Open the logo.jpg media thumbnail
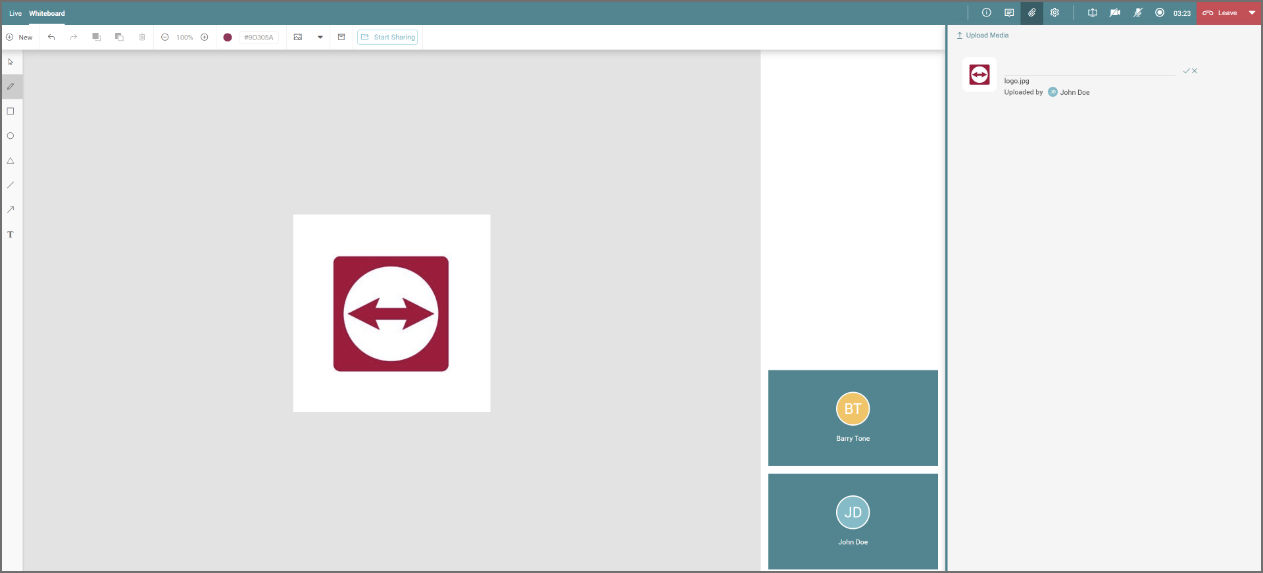The width and height of the screenshot is (1263, 573). (x=980, y=75)
